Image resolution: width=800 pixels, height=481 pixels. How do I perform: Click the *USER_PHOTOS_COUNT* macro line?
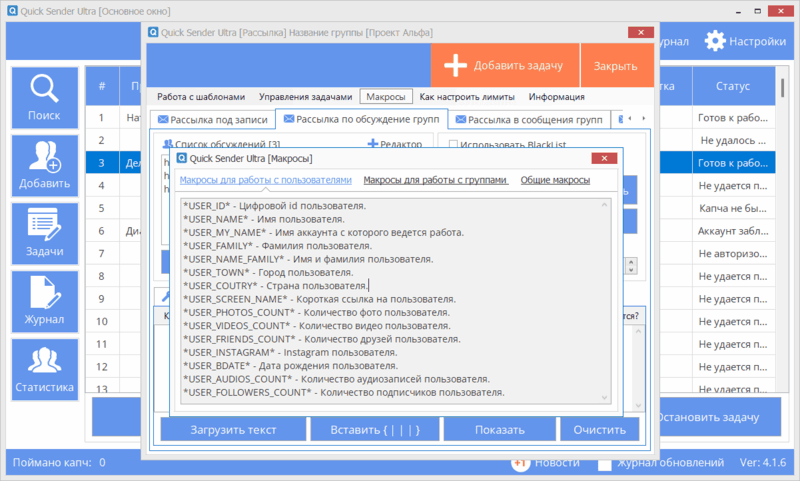click(316, 312)
